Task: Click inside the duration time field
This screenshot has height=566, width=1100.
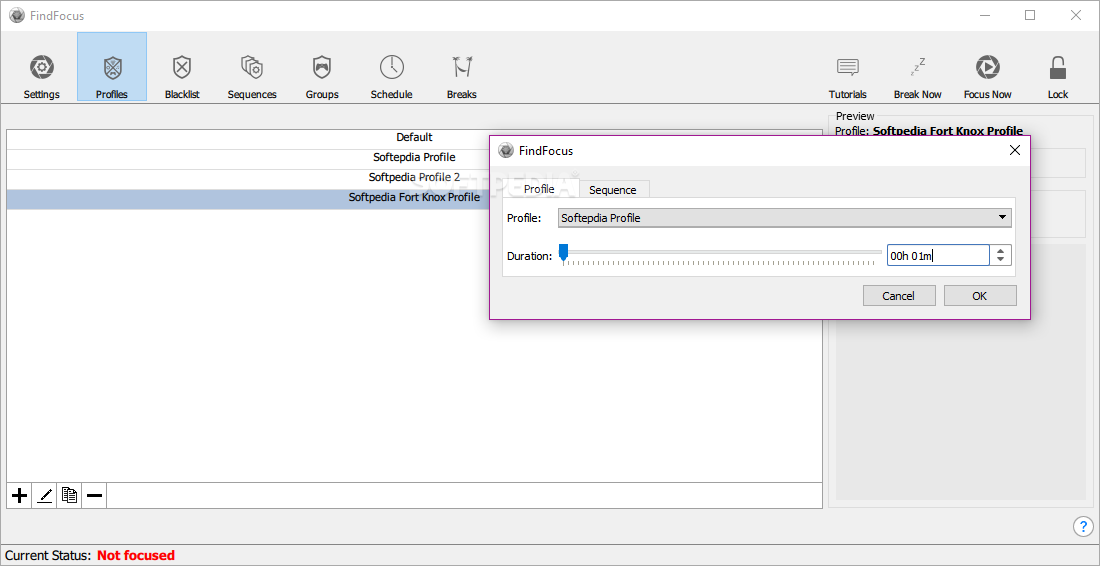Action: coord(938,256)
